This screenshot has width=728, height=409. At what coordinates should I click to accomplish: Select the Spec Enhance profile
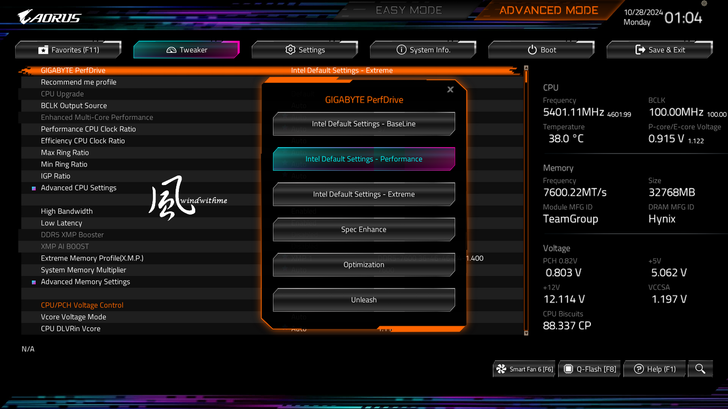[364, 230]
